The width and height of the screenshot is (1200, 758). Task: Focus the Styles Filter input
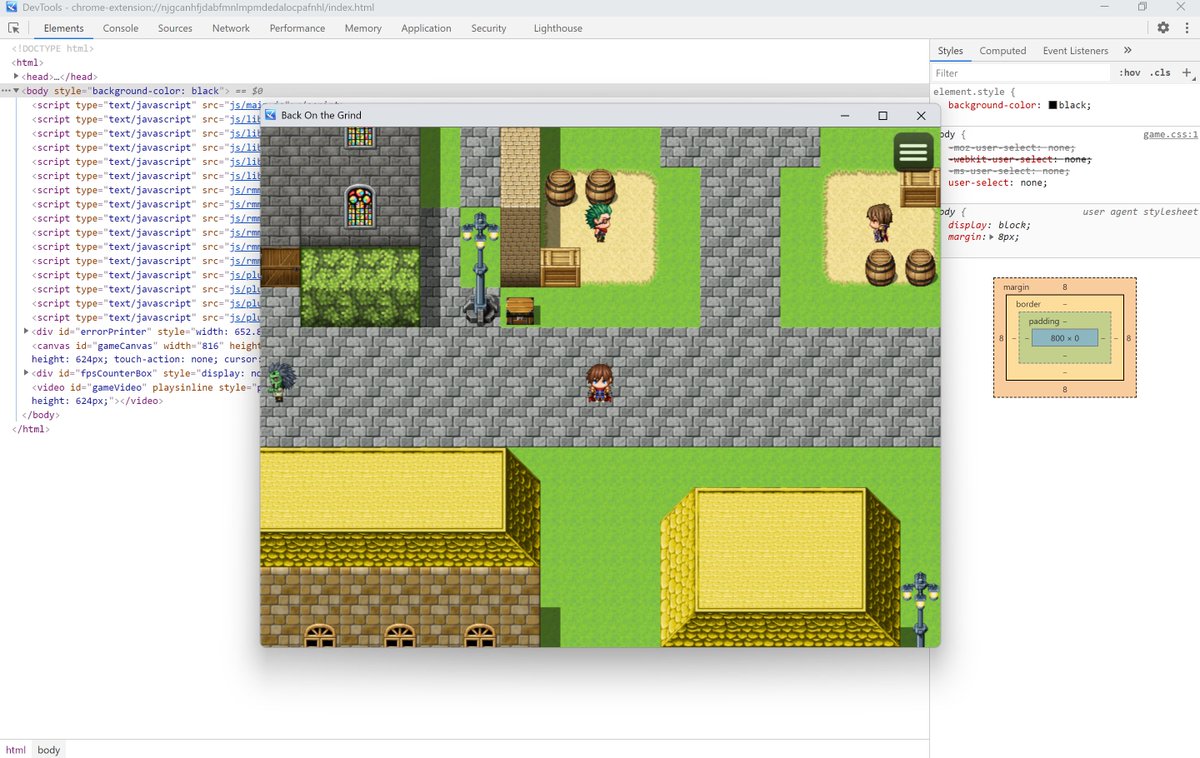pyautogui.click(x=1020, y=73)
